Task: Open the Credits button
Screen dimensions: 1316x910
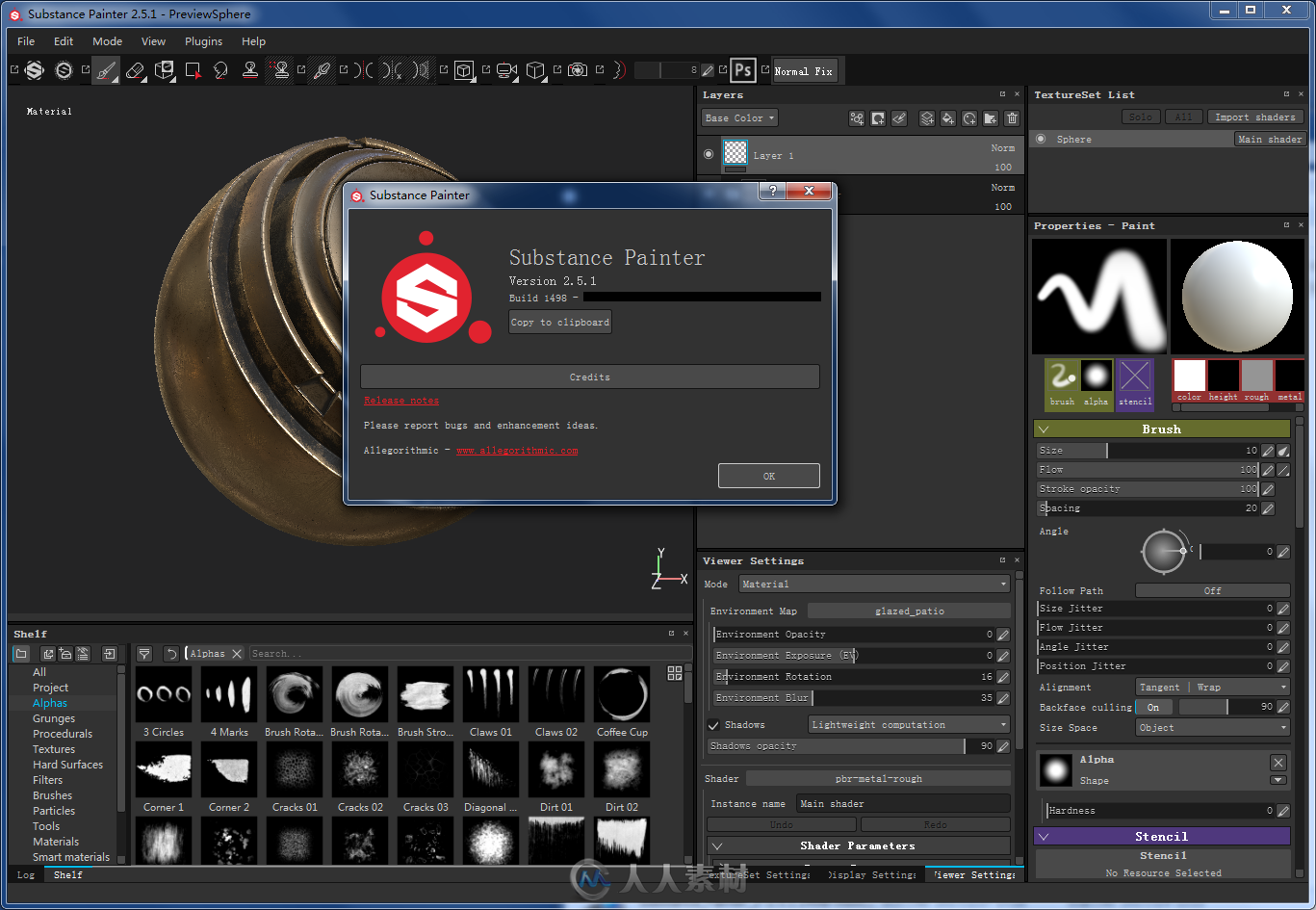Action: pyautogui.click(x=590, y=377)
